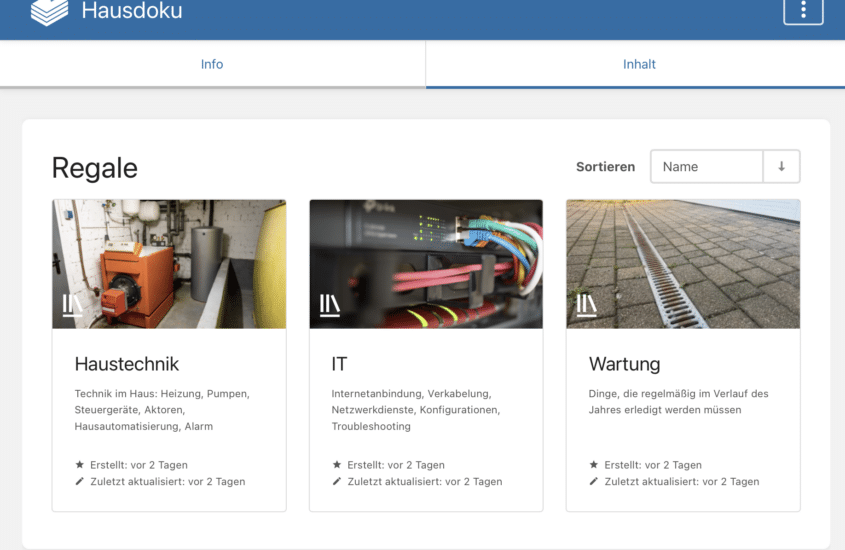Click shelf icon on IT image
Viewport: 845px width, 550px height.
[x=329, y=305]
